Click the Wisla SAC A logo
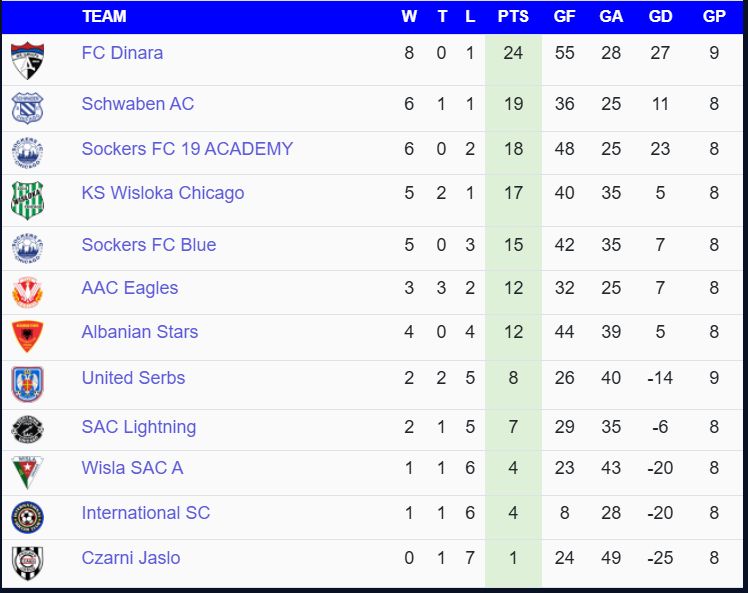Image resolution: width=748 pixels, height=593 pixels. pos(27,472)
